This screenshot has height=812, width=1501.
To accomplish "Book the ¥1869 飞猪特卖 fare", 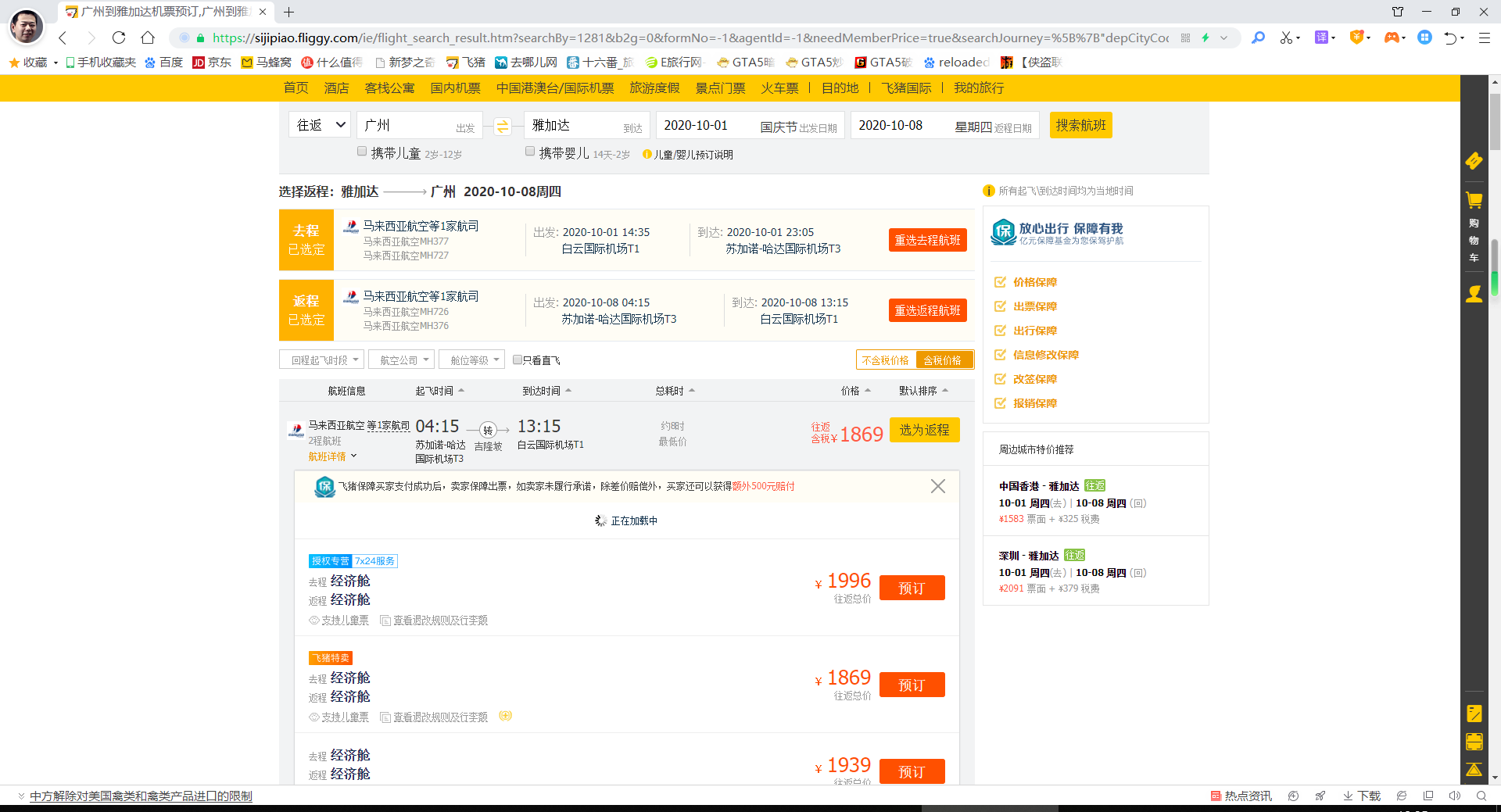I will (x=912, y=685).
